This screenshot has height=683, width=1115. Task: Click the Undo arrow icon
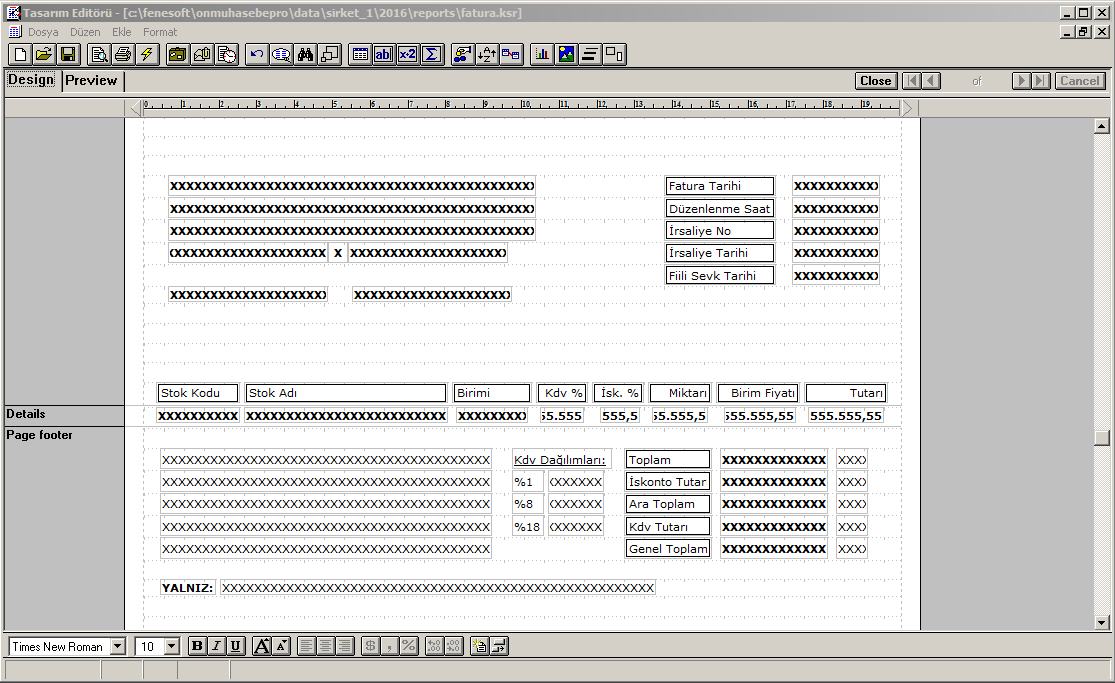pyautogui.click(x=257, y=54)
